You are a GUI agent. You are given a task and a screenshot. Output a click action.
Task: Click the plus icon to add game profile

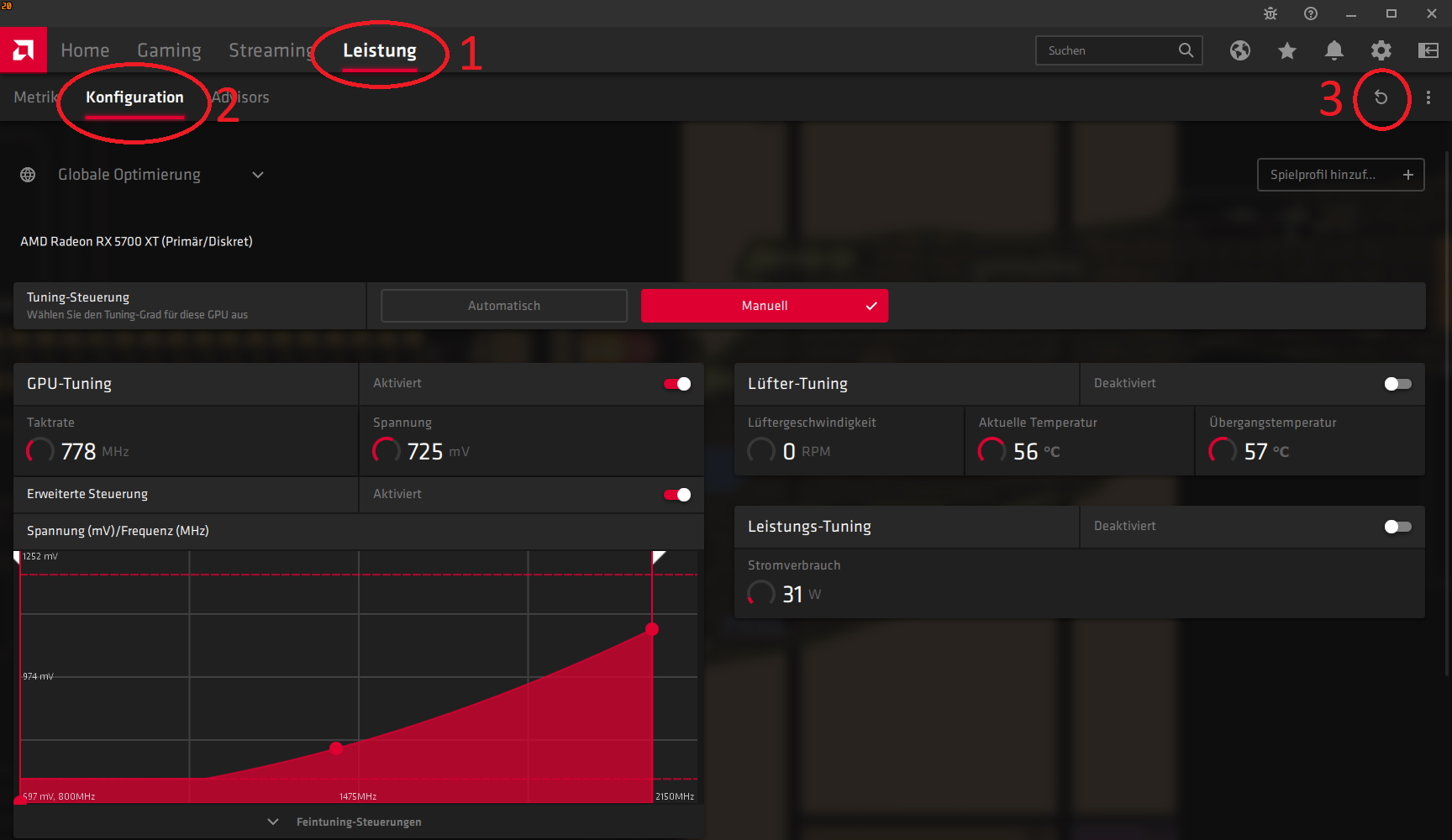point(1408,175)
